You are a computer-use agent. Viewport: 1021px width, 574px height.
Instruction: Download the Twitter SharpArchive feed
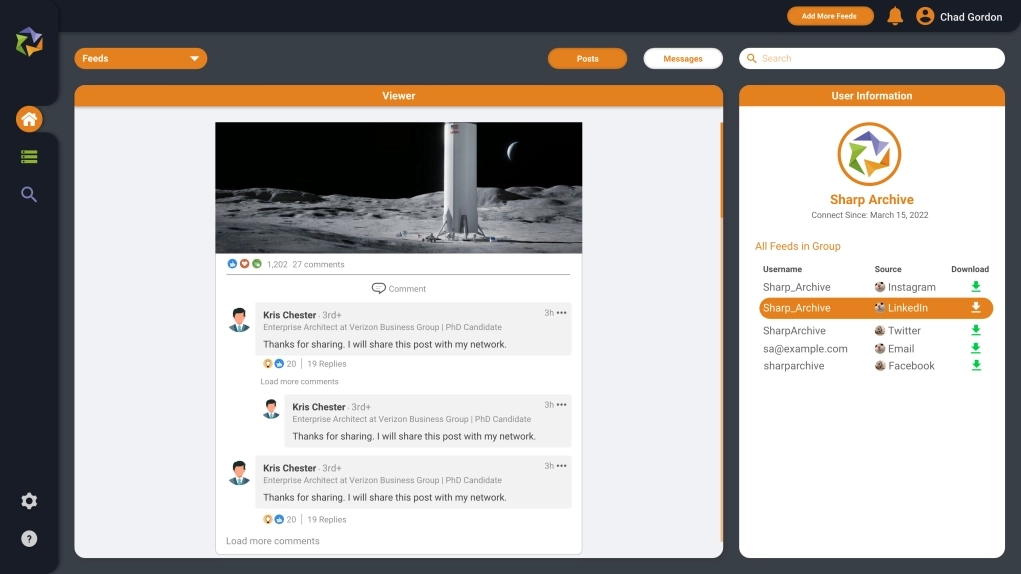point(976,330)
